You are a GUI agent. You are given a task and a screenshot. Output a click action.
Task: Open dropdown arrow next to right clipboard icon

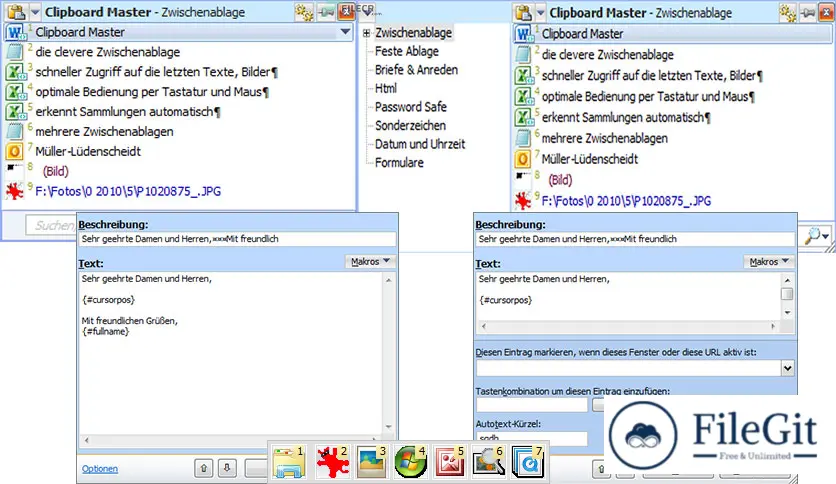[540, 12]
